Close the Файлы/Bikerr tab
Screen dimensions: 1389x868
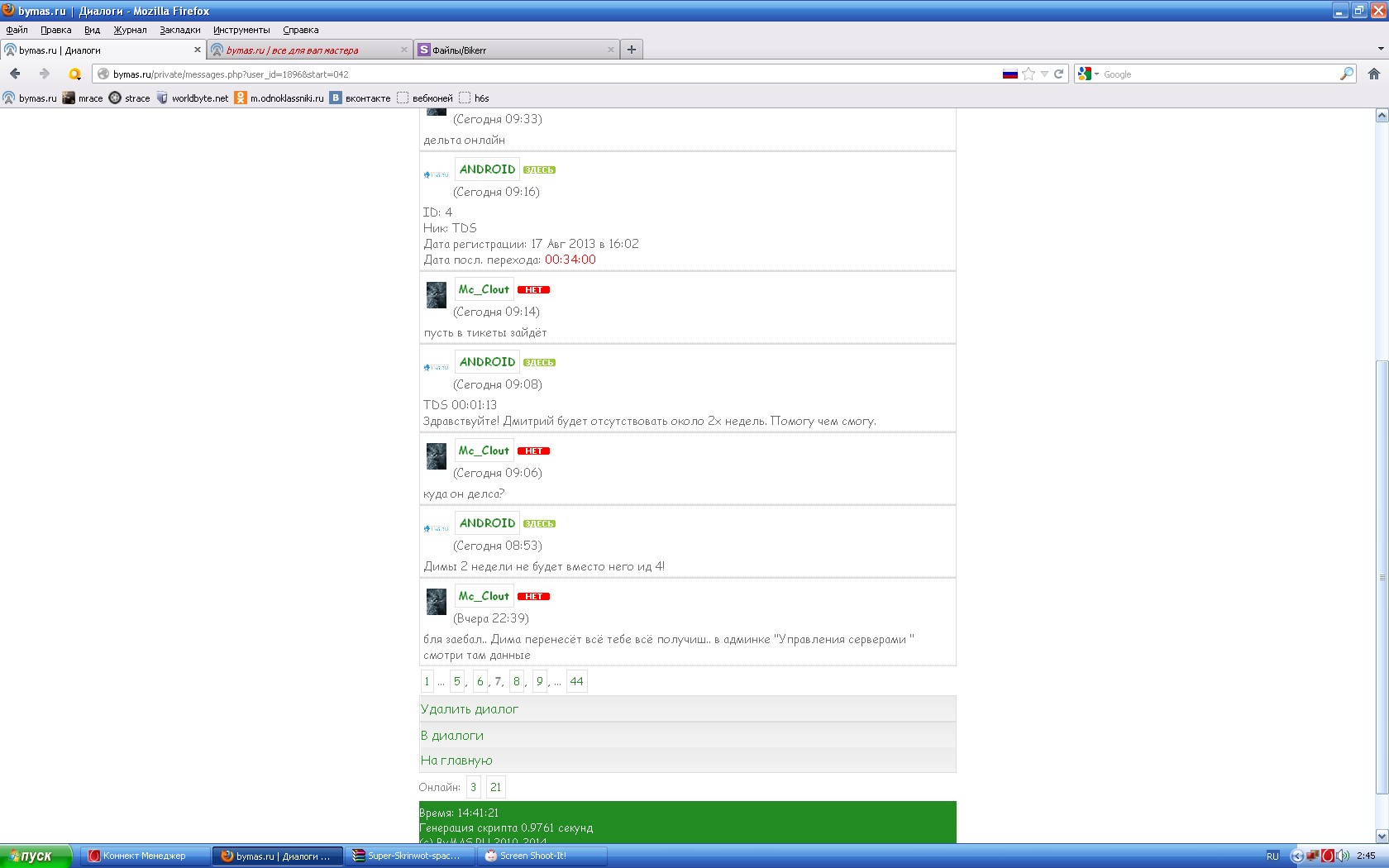tap(611, 50)
